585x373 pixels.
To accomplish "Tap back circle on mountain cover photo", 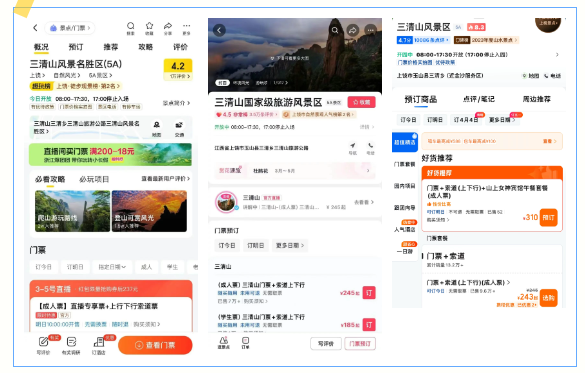I will point(219,30).
